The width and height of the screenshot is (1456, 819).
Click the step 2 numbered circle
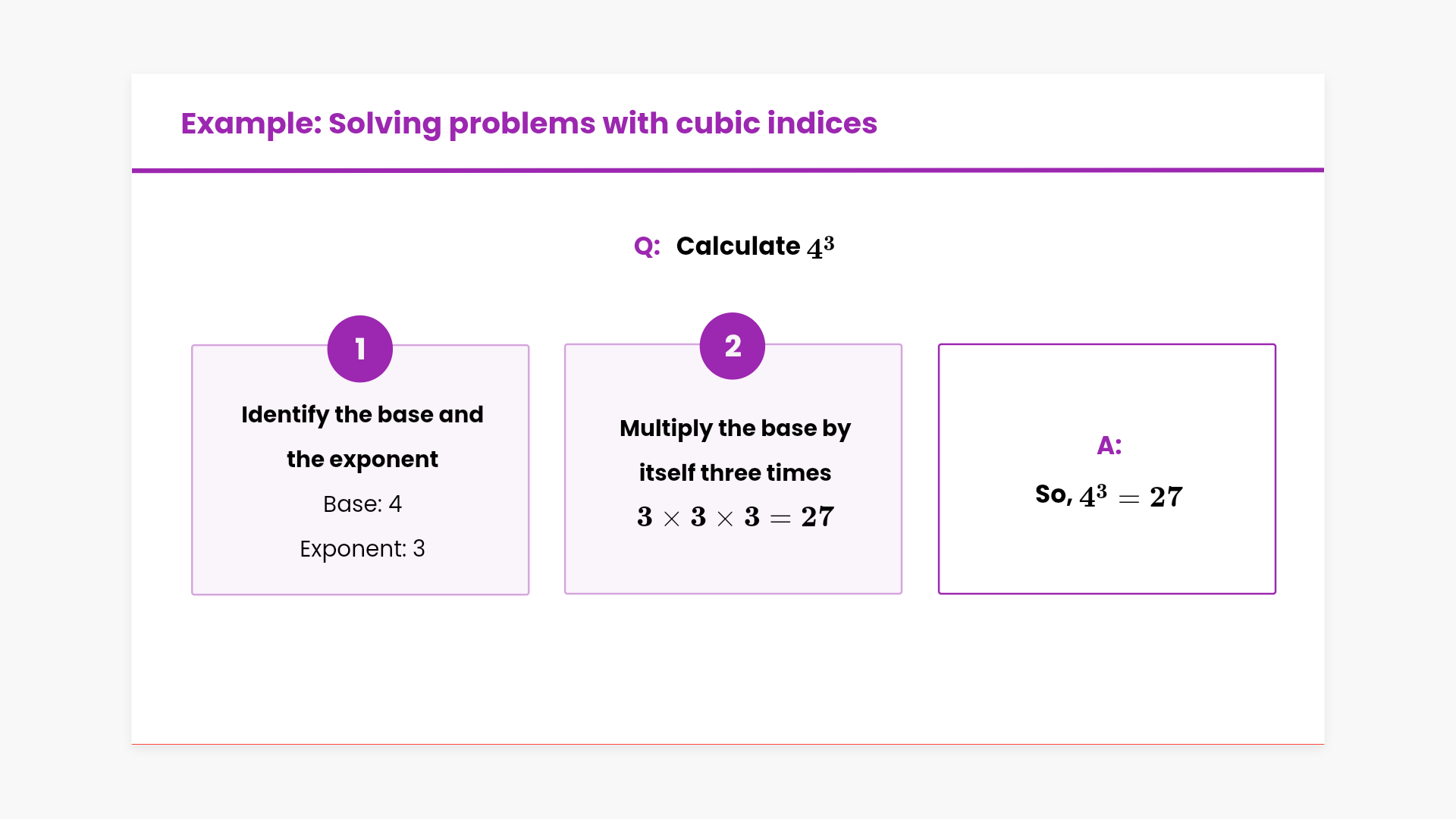click(x=733, y=346)
